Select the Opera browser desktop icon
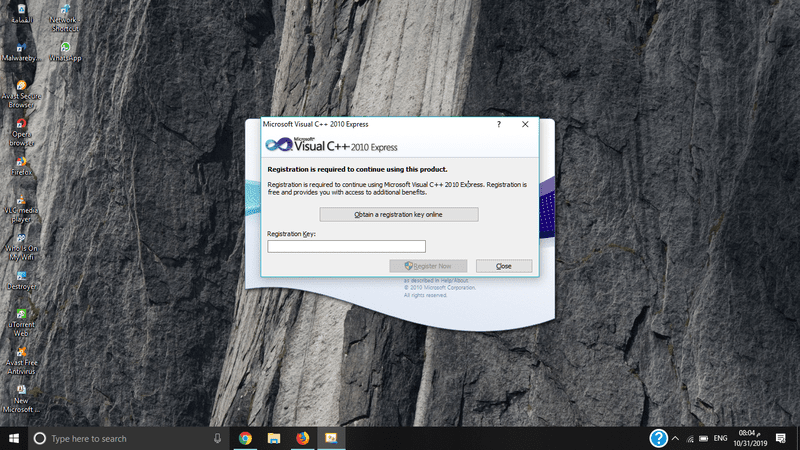This screenshot has height=450, width=800. tap(21, 133)
